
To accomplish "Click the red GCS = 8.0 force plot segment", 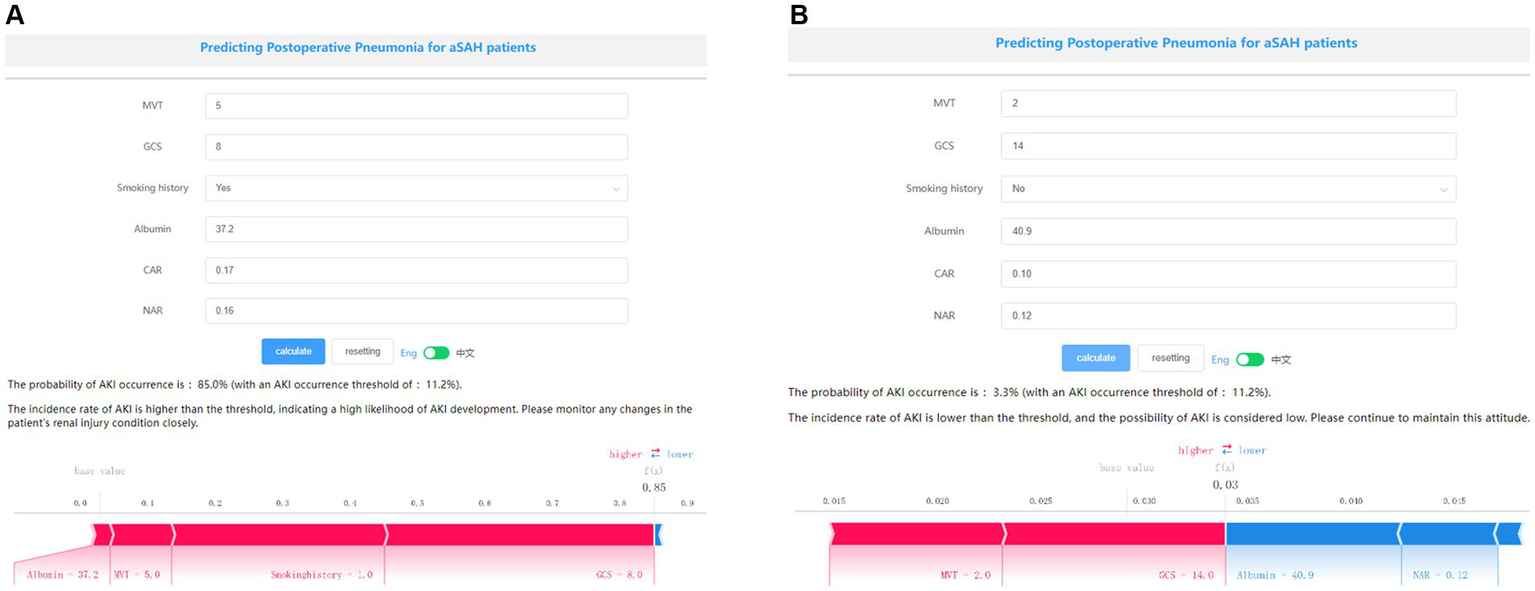I will pyautogui.click(x=519, y=535).
